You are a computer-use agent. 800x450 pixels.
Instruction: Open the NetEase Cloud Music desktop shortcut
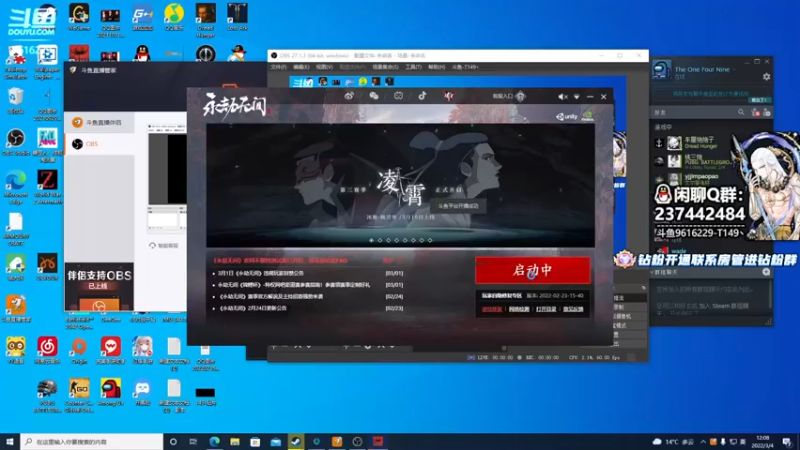pos(47,350)
